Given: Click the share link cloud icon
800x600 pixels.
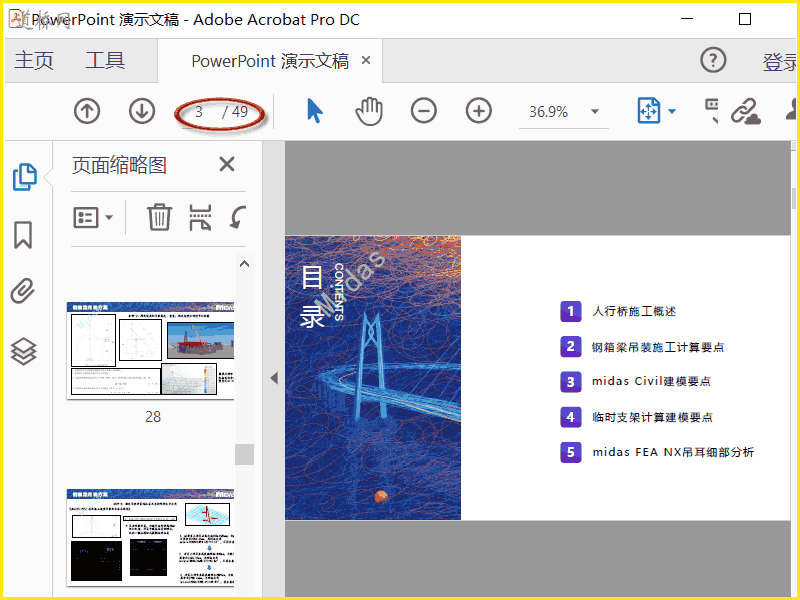Looking at the screenshot, I should [x=745, y=111].
